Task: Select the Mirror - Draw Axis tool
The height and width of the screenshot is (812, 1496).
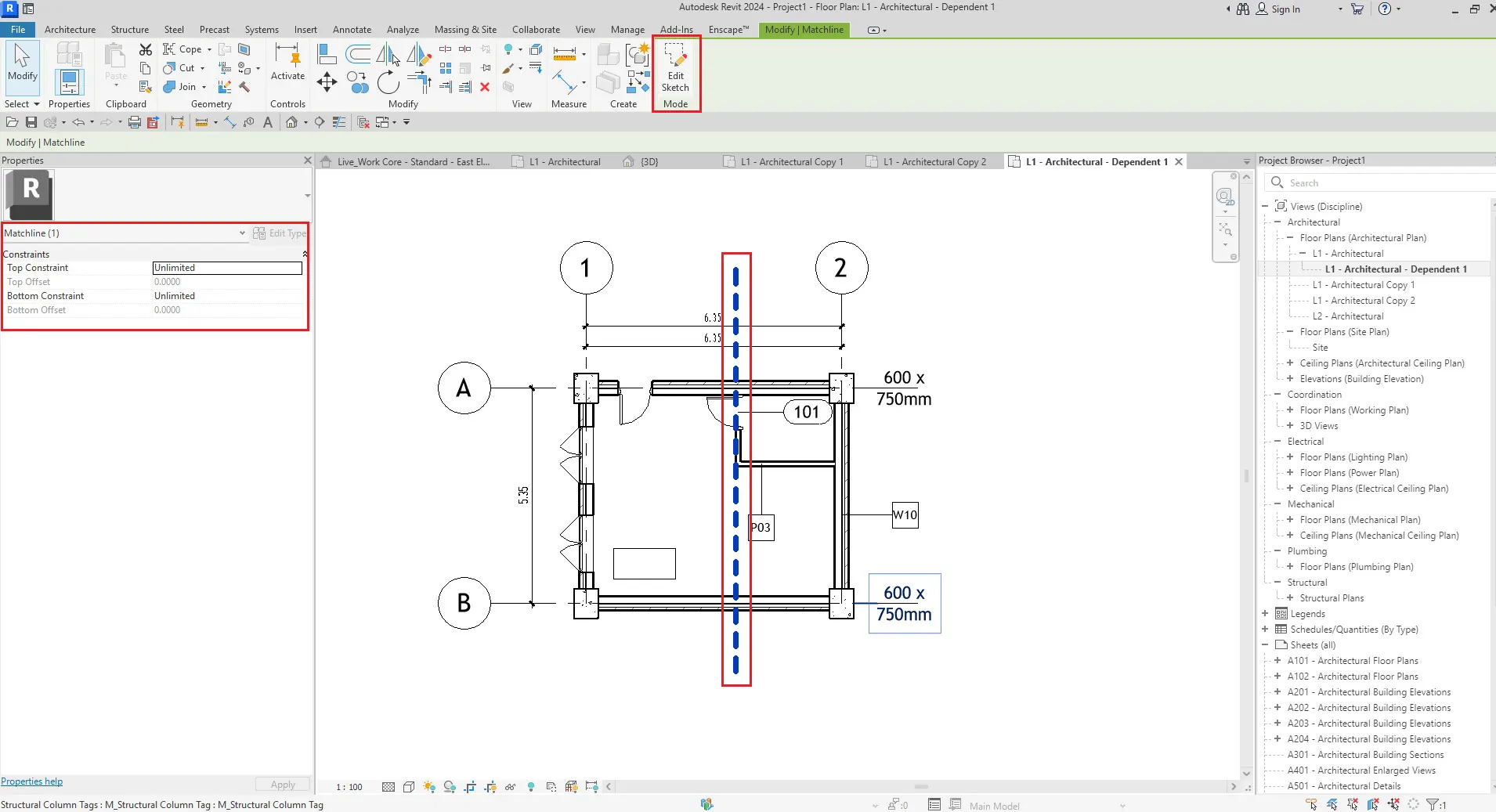Action: point(419,55)
